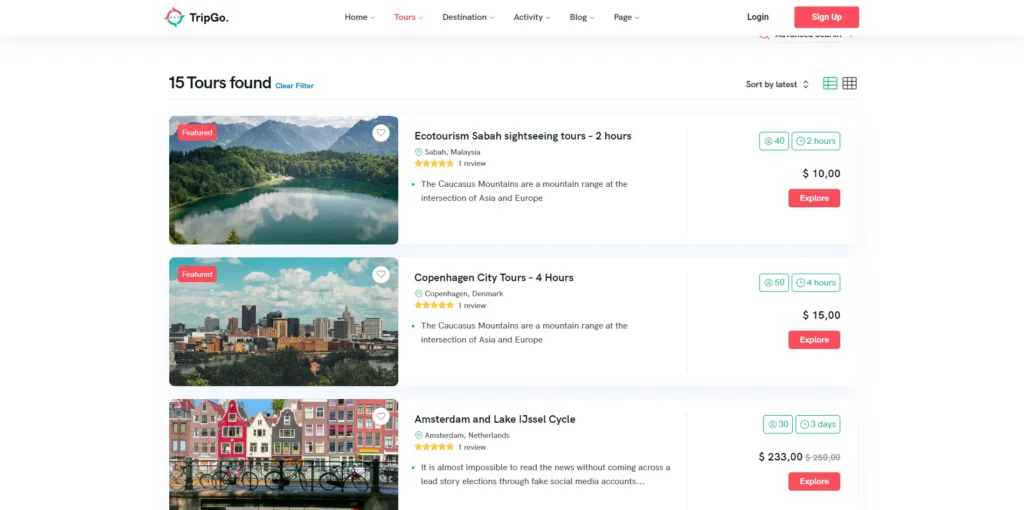The image size is (1024, 510).
Task: Click the location pin next to Sabah, Malaysia
Action: [419, 152]
